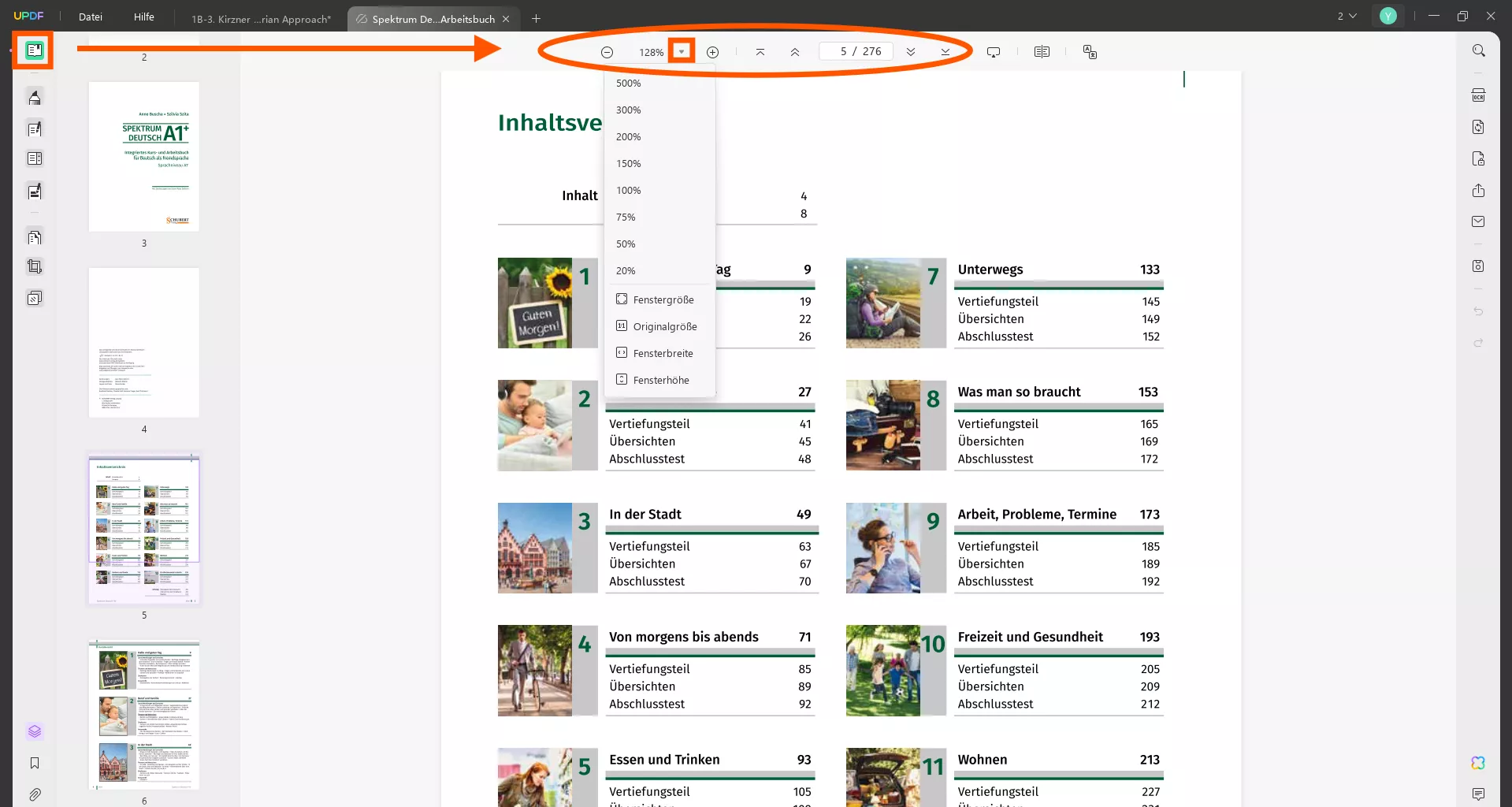Click the zoom value 128%
1512x807 pixels.
coord(651,52)
